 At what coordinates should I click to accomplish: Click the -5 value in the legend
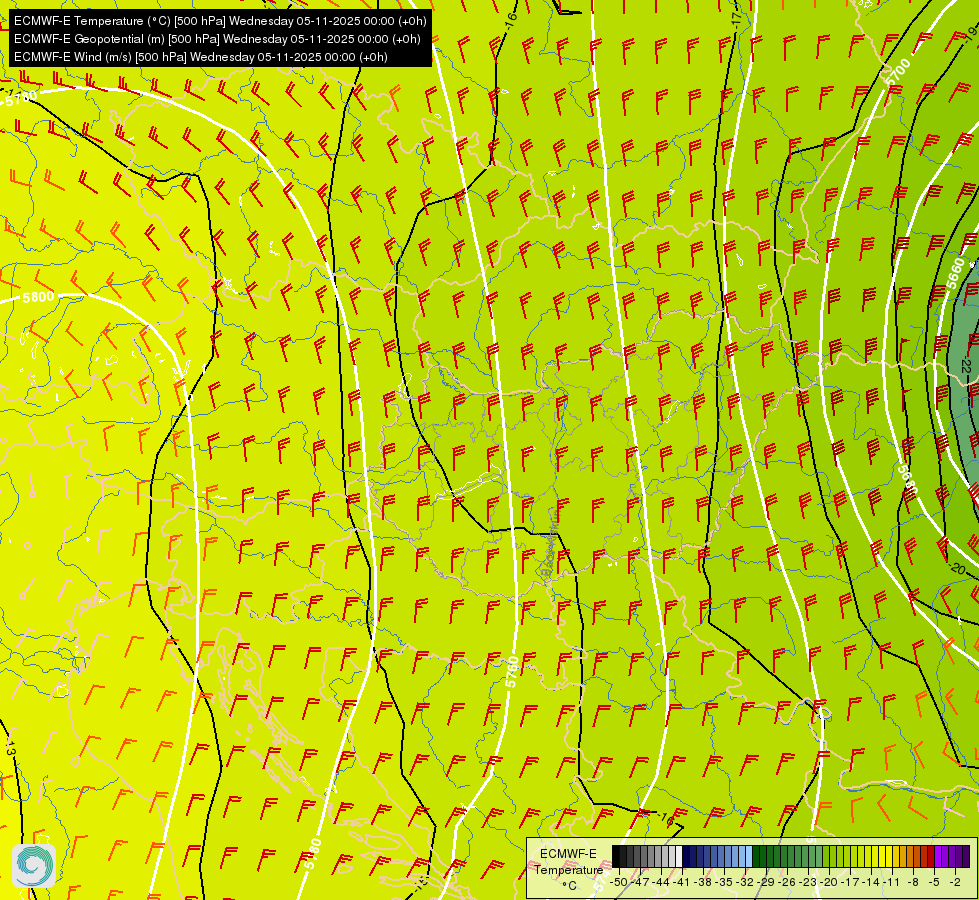[x=934, y=882]
